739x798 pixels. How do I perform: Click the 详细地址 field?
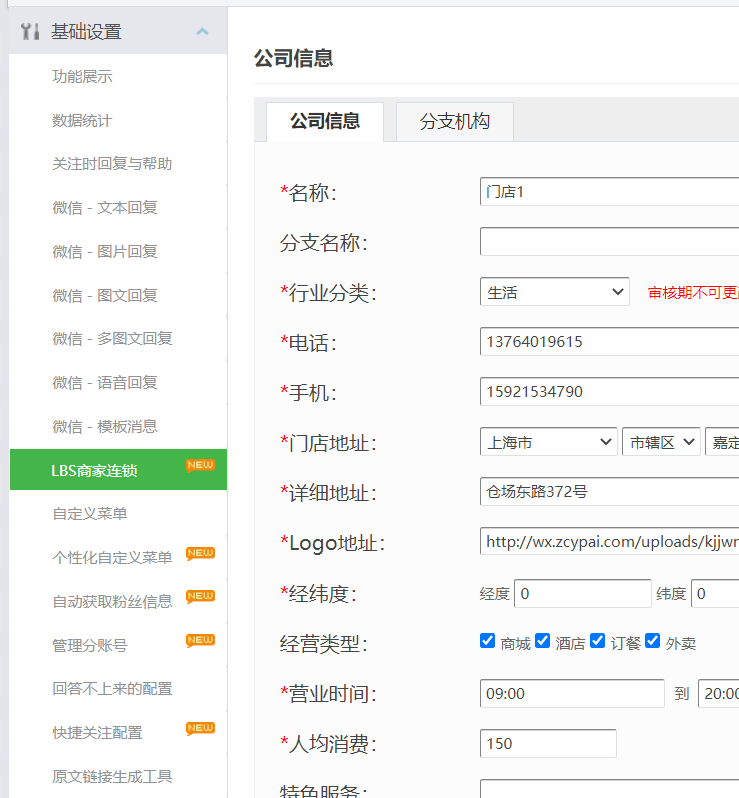609,491
